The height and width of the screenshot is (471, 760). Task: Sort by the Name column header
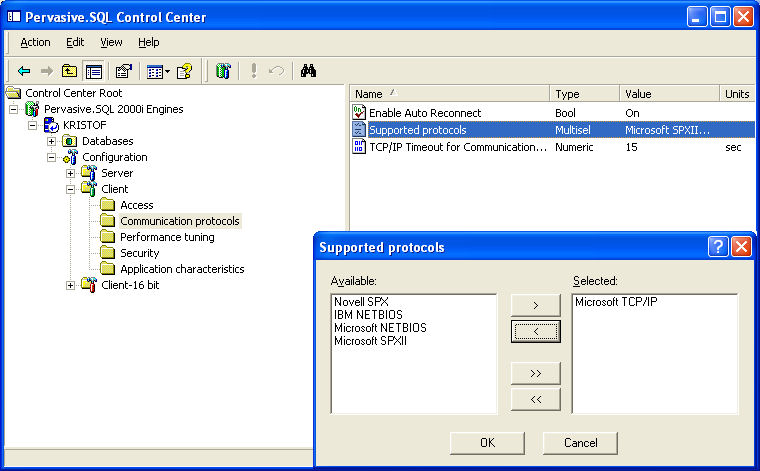(449, 94)
